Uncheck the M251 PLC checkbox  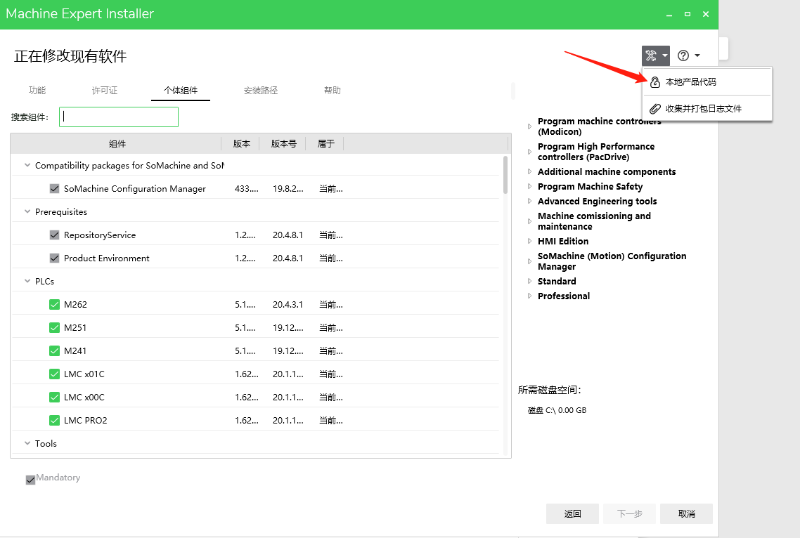click(55, 328)
